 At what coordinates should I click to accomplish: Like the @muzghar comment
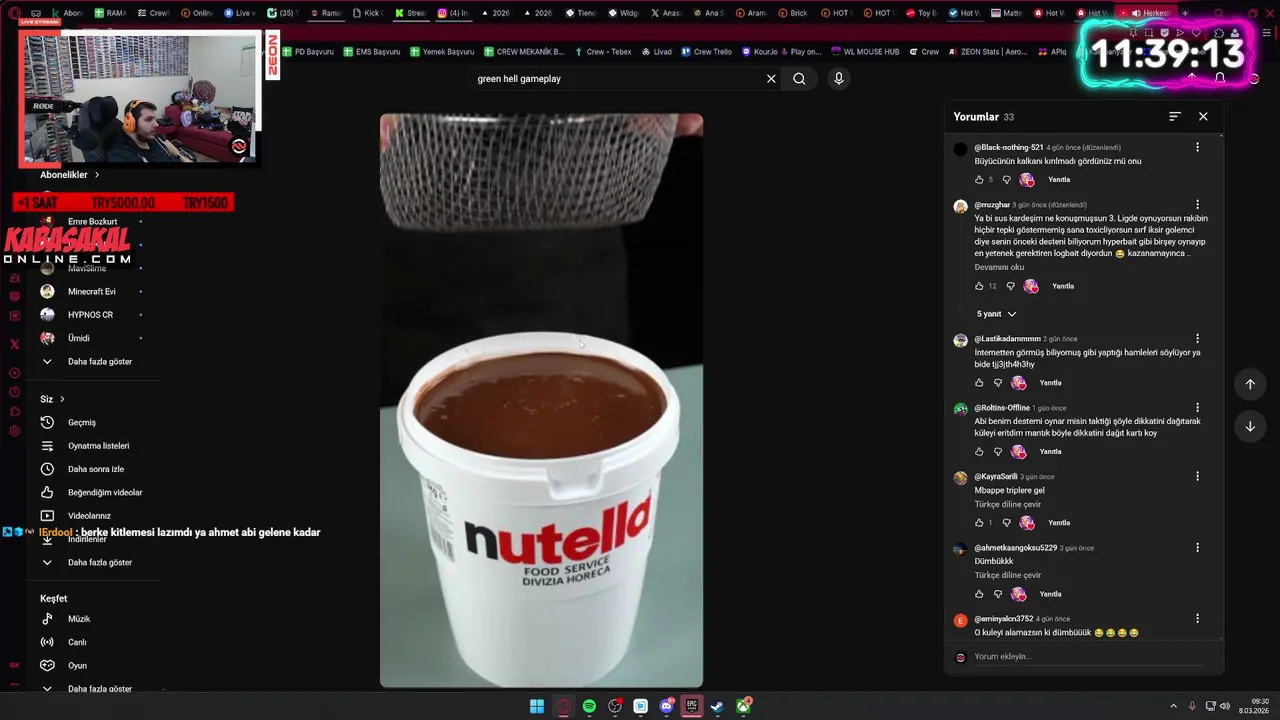(979, 286)
